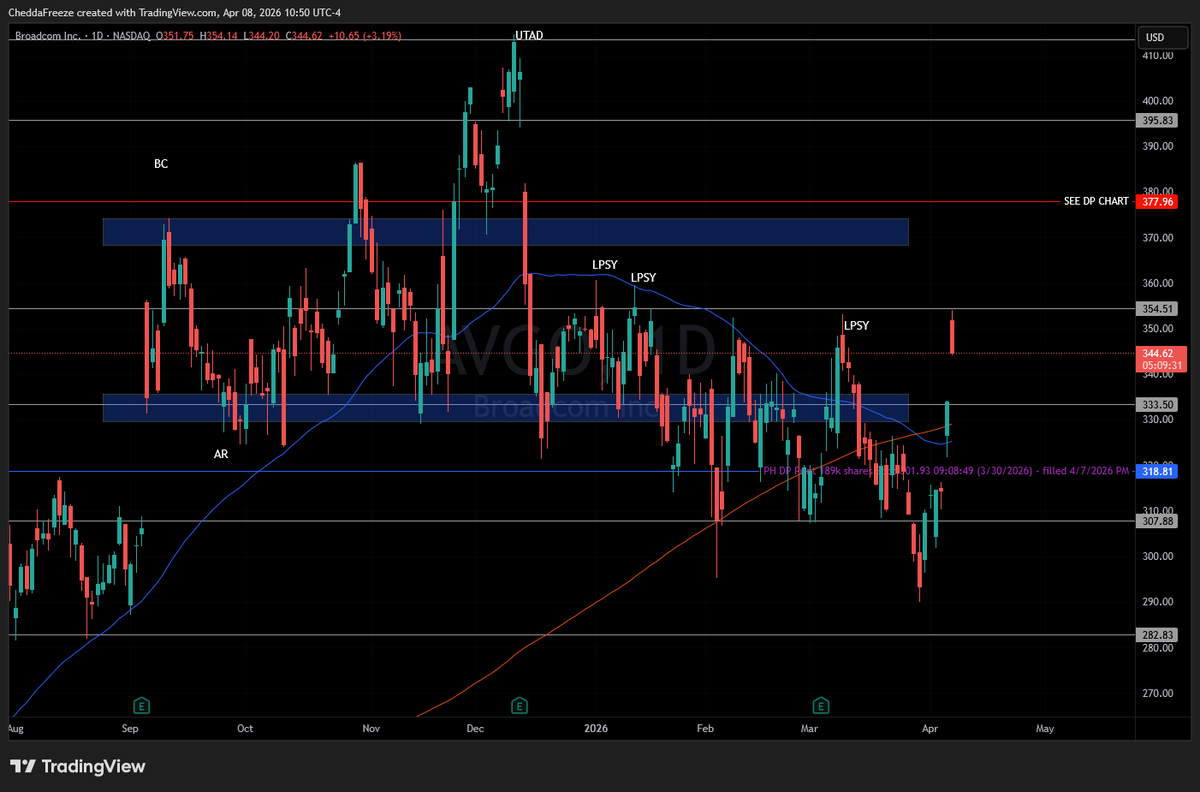Screen dimensions: 1200x792
Task: Select the 282.83 price level label
Action: [1155, 635]
